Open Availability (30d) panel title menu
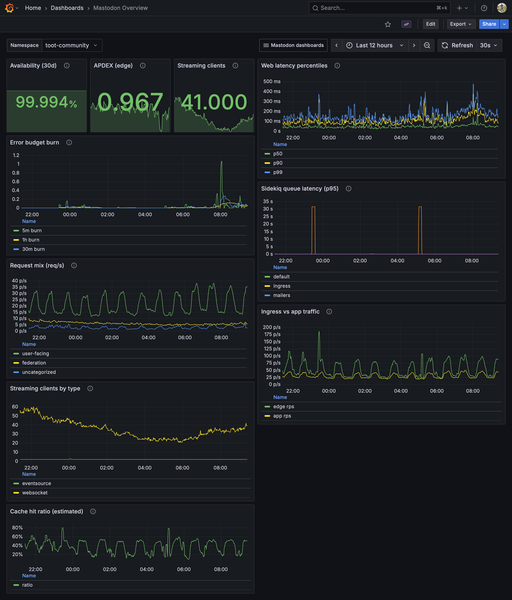The image size is (512, 600). click(33, 66)
